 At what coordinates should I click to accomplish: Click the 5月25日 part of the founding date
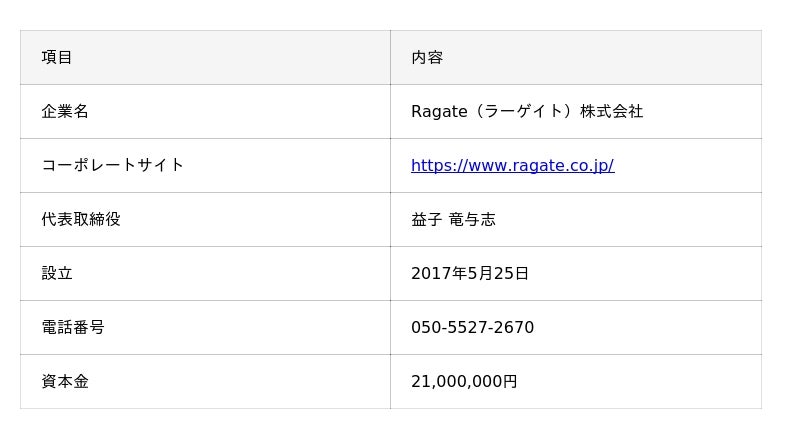499,274
